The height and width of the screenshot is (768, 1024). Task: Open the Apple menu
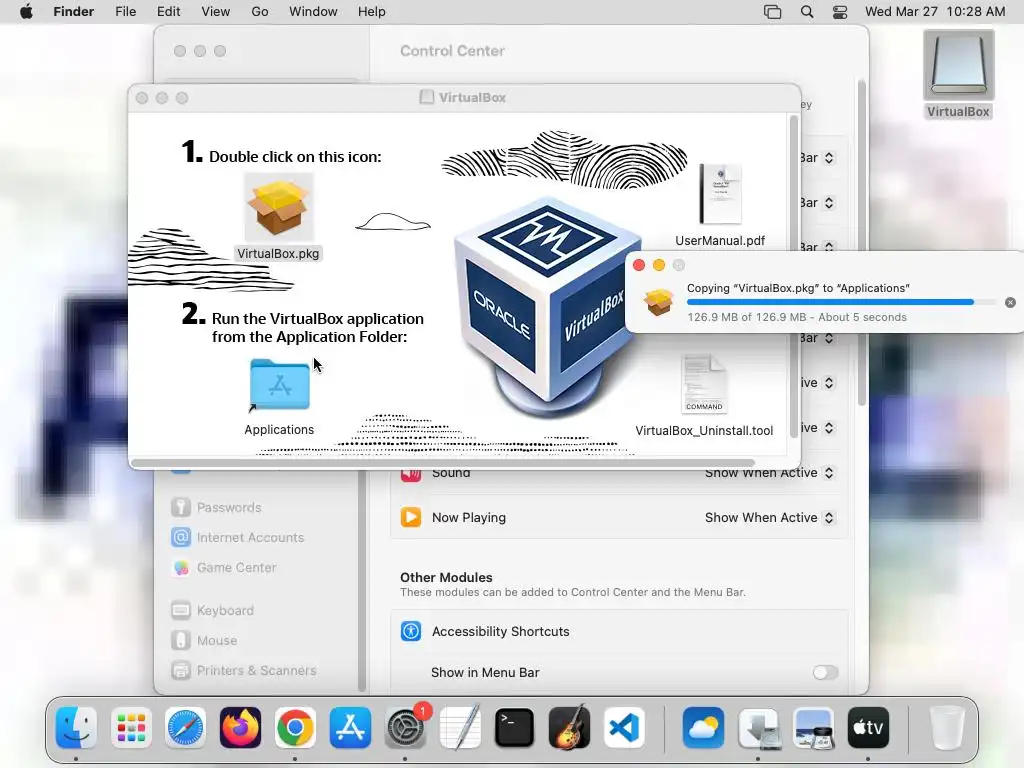click(x=26, y=12)
